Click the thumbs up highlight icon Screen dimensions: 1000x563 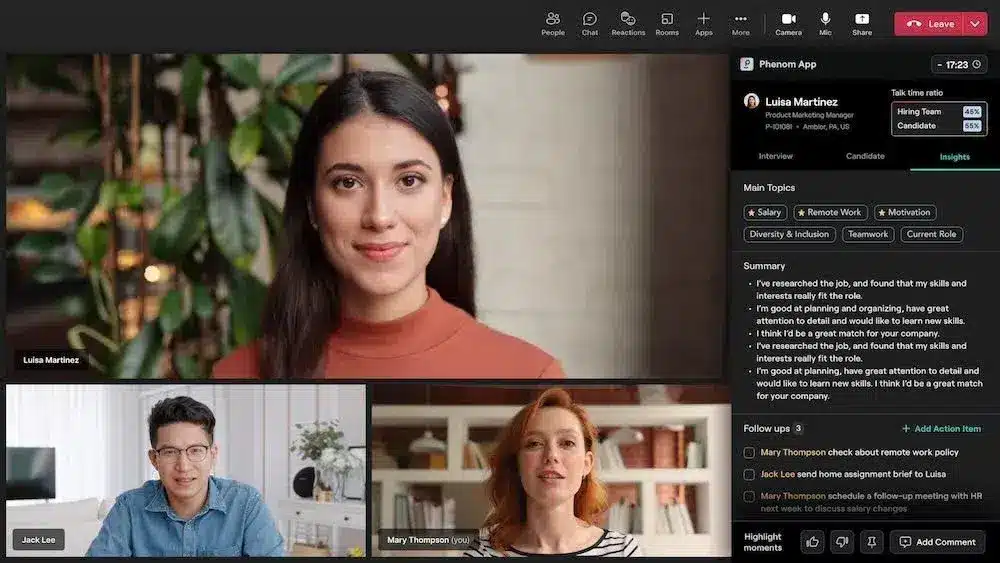tap(812, 542)
